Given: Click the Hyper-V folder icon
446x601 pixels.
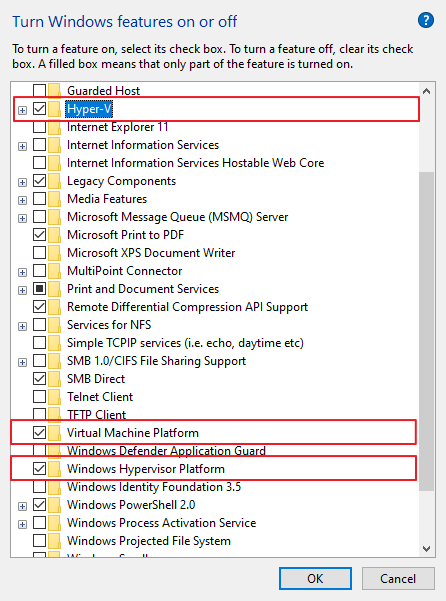Looking at the screenshot, I should click(x=54, y=109).
